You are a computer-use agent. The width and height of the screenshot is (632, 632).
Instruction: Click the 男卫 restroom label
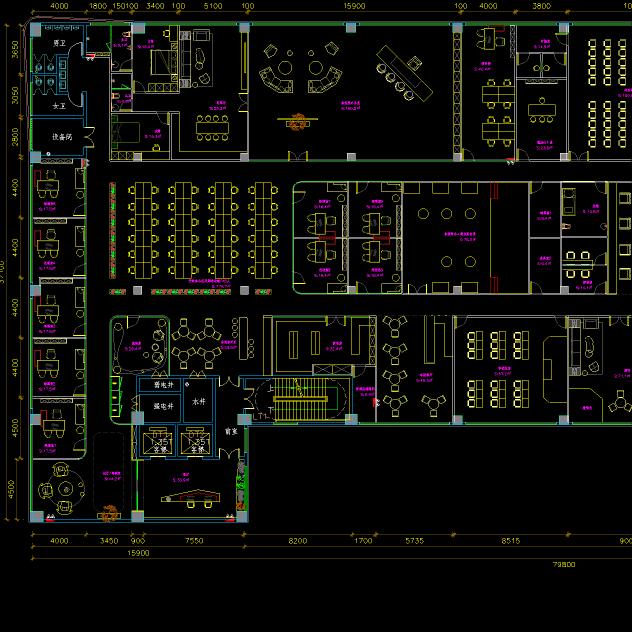59,44
